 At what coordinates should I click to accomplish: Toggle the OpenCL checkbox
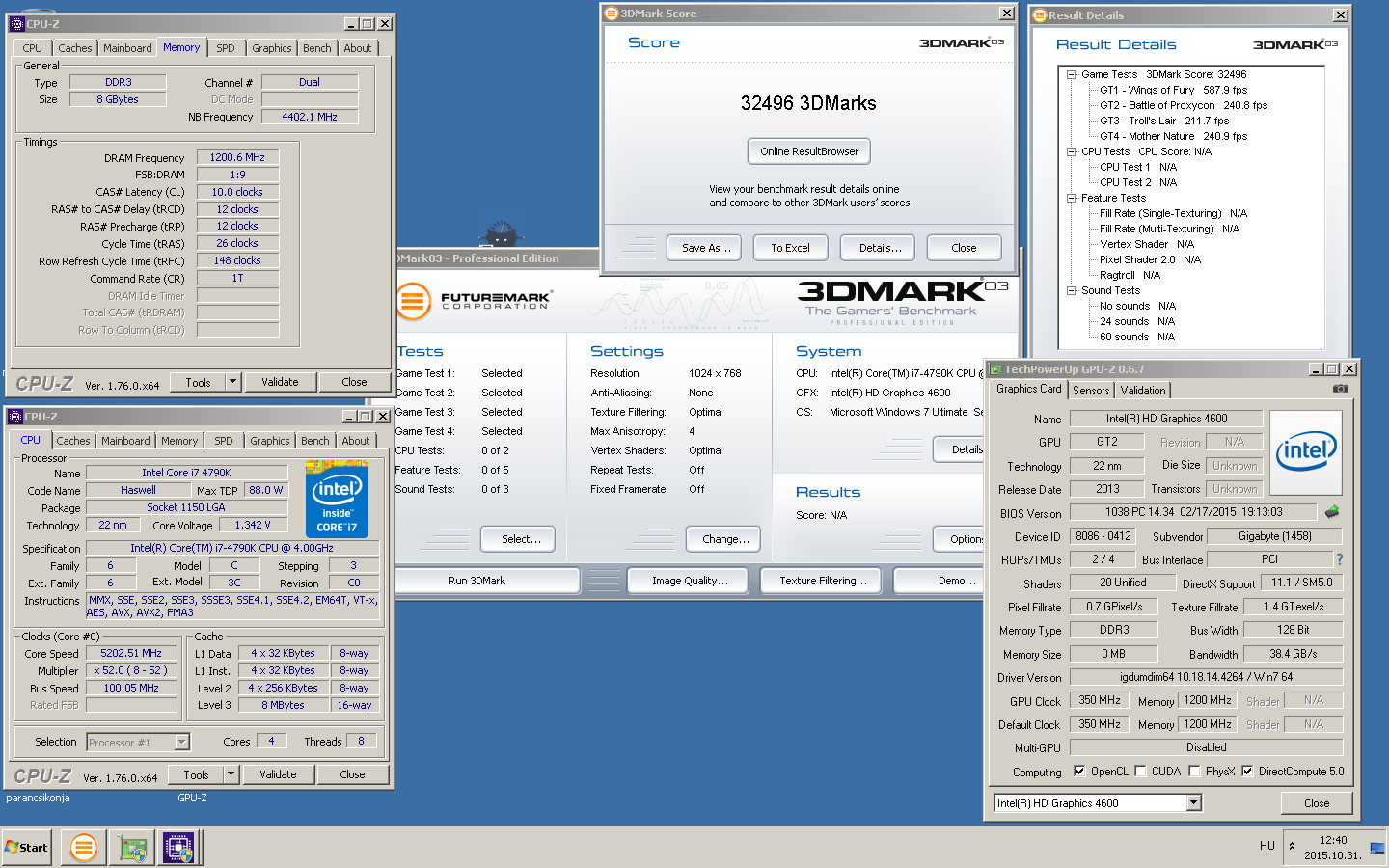tap(1079, 772)
